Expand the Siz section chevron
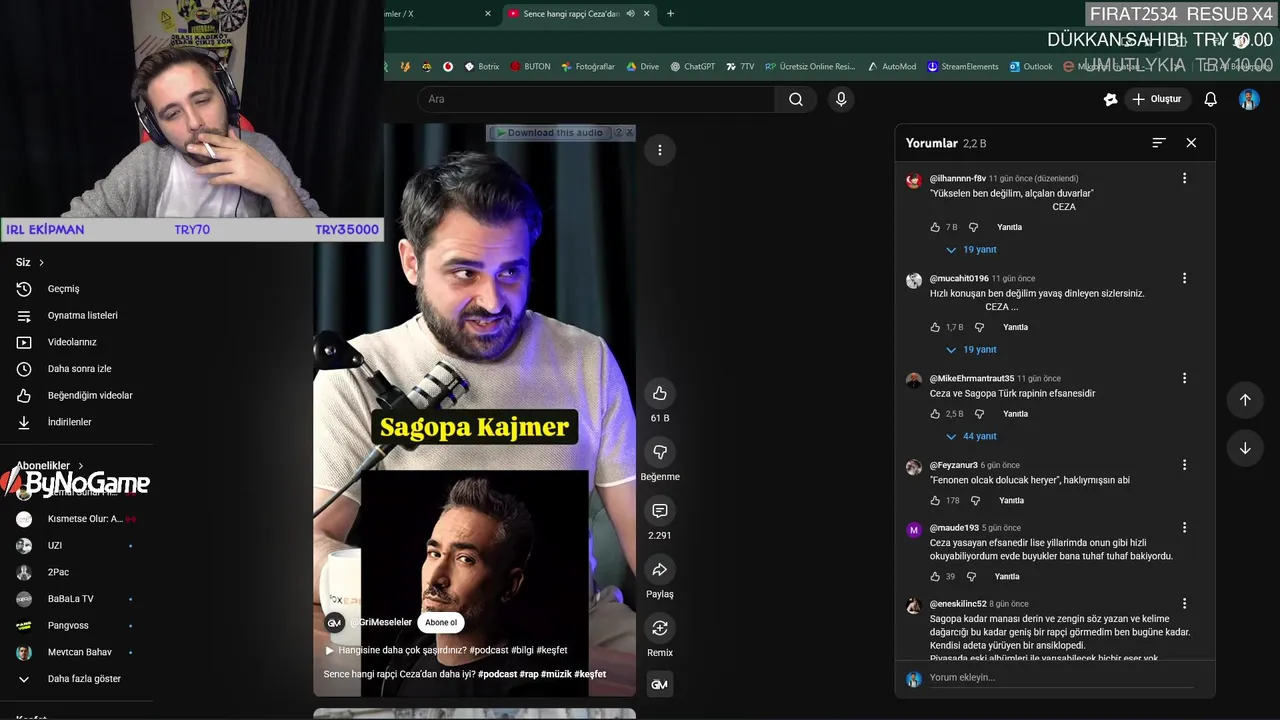Screen dimensions: 1280x720 (41, 262)
